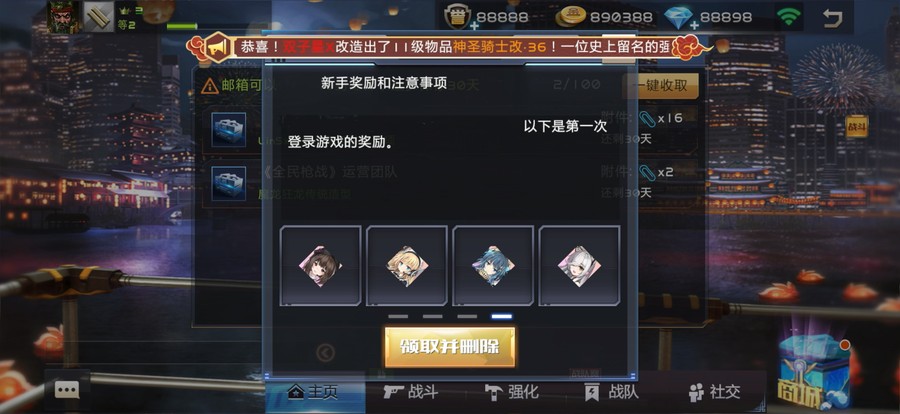Open the chat bubble icon

(x=67, y=390)
